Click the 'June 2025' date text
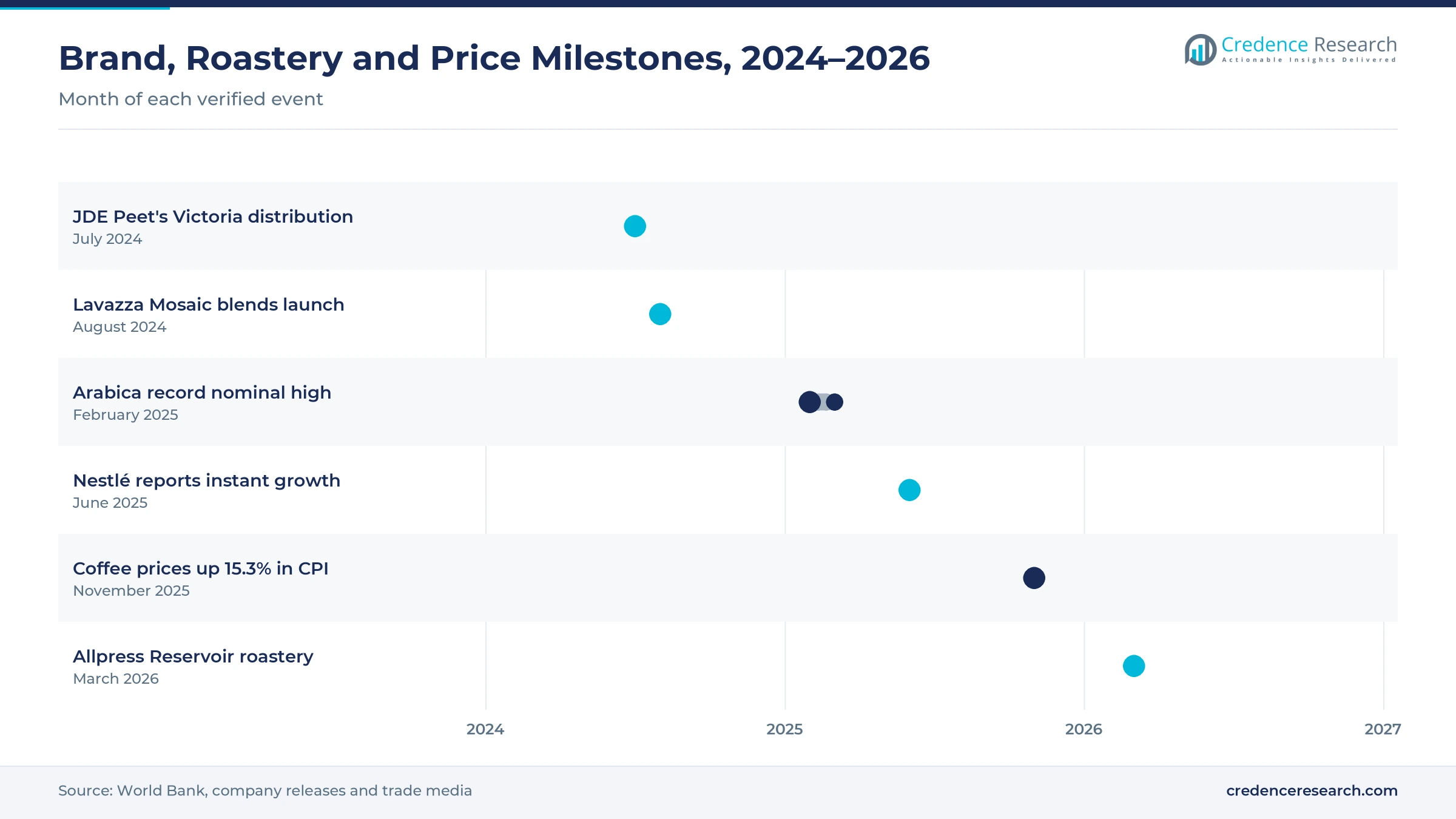1456x819 pixels. pos(110,503)
